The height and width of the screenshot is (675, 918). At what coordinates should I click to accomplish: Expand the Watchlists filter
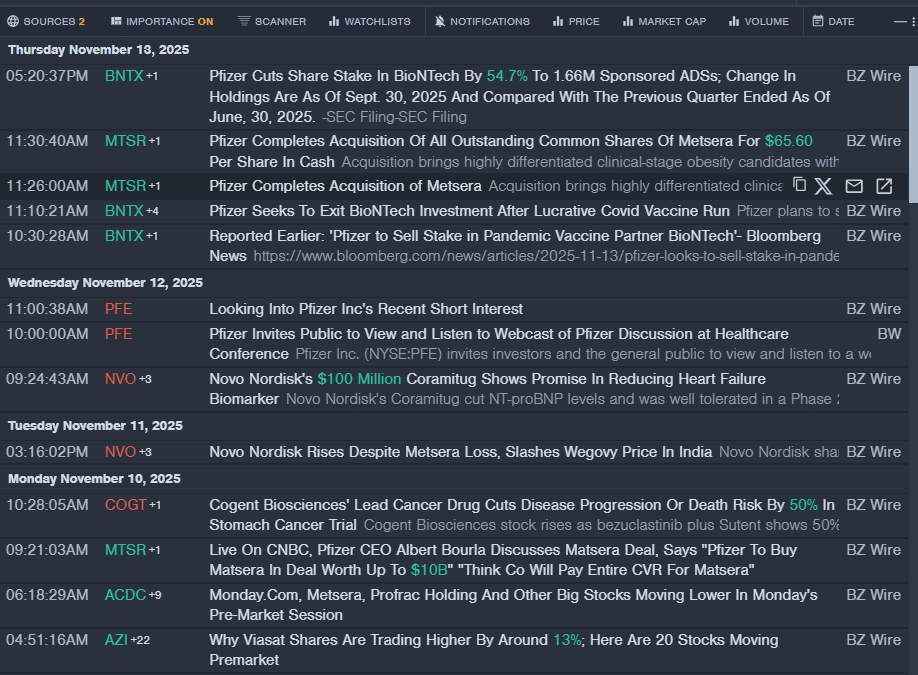[369, 21]
